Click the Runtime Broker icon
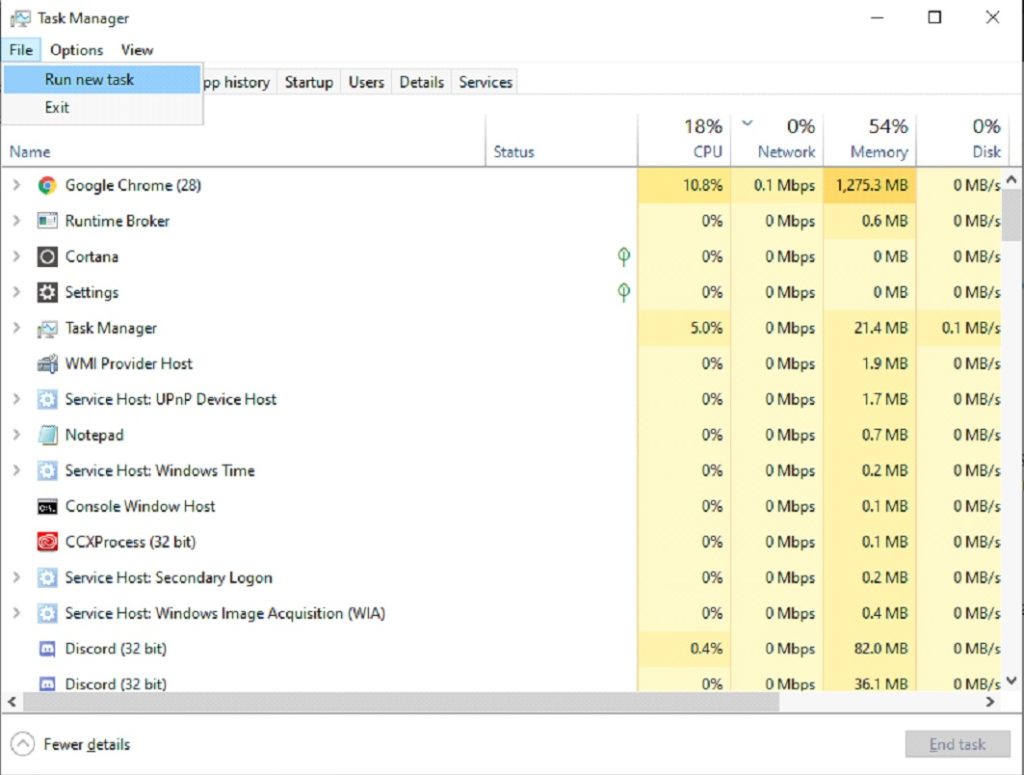 pyautogui.click(x=47, y=221)
